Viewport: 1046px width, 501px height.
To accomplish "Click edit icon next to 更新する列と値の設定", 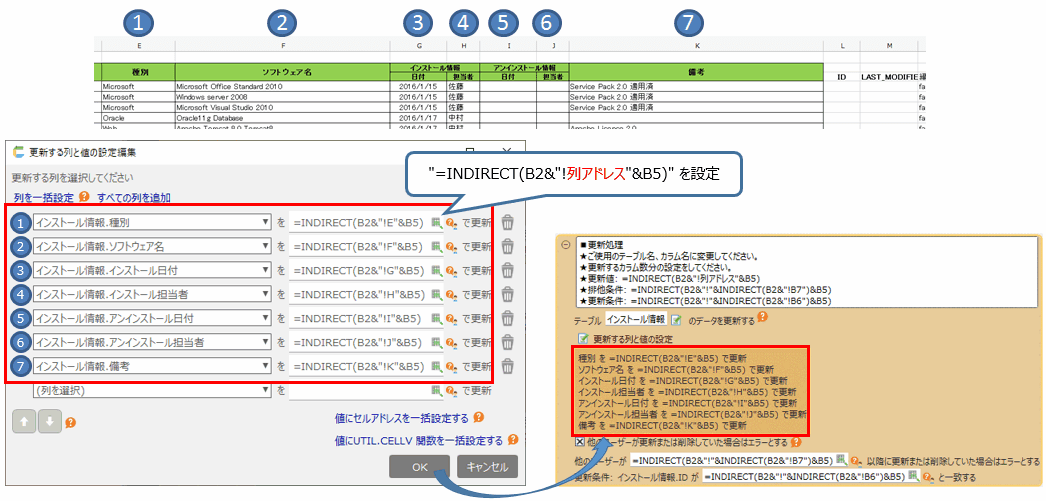I will (x=582, y=340).
